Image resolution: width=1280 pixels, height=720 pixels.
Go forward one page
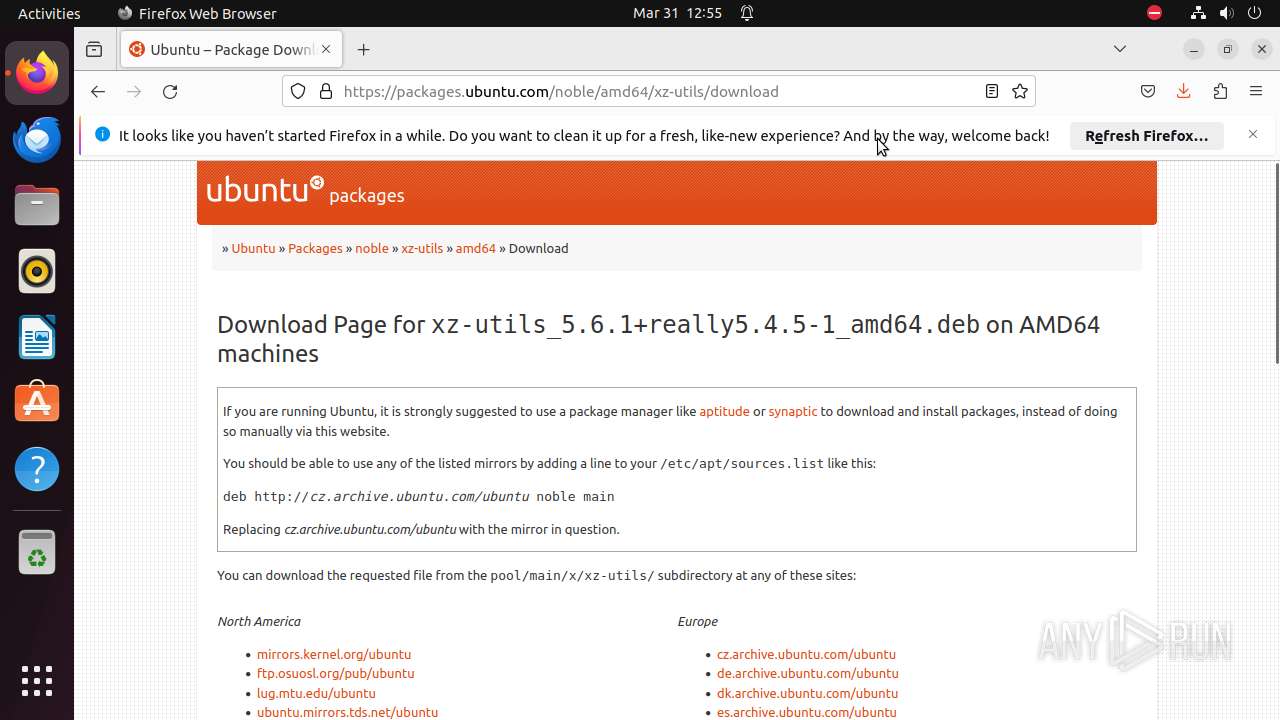click(134, 91)
